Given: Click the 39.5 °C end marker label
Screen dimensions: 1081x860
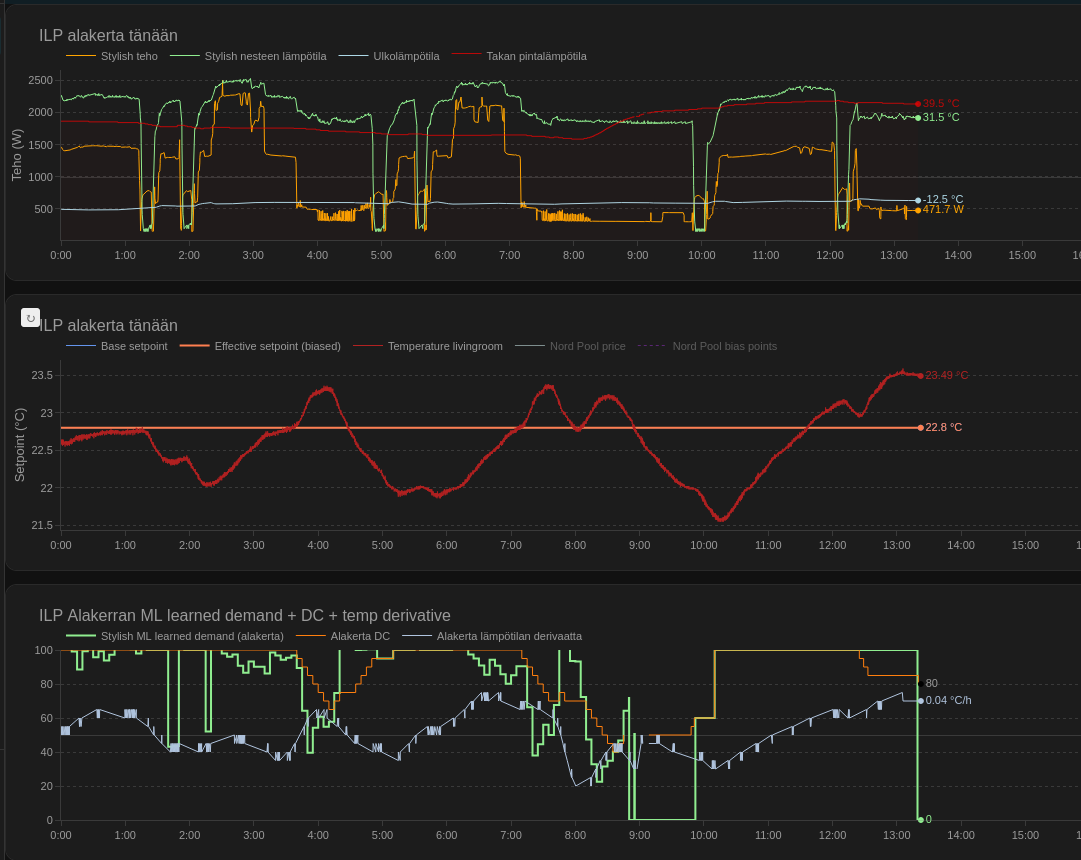Looking at the screenshot, I should (940, 103).
